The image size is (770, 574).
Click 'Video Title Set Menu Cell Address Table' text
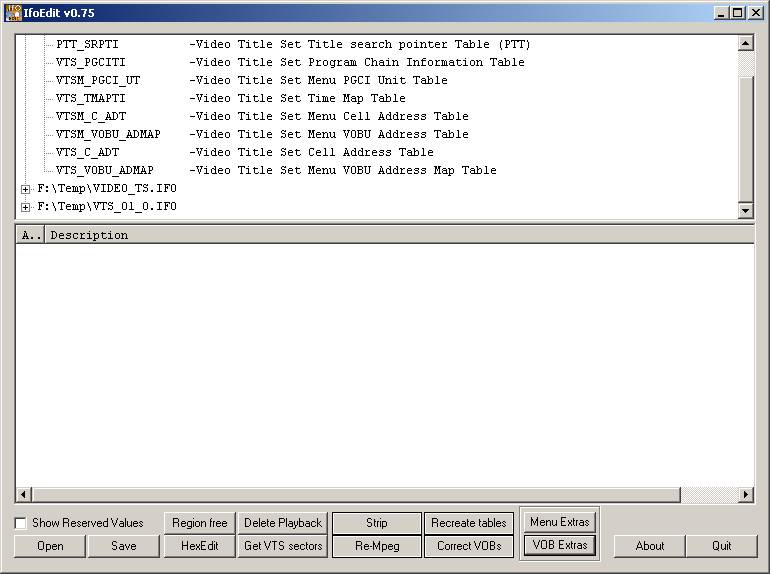click(x=332, y=116)
